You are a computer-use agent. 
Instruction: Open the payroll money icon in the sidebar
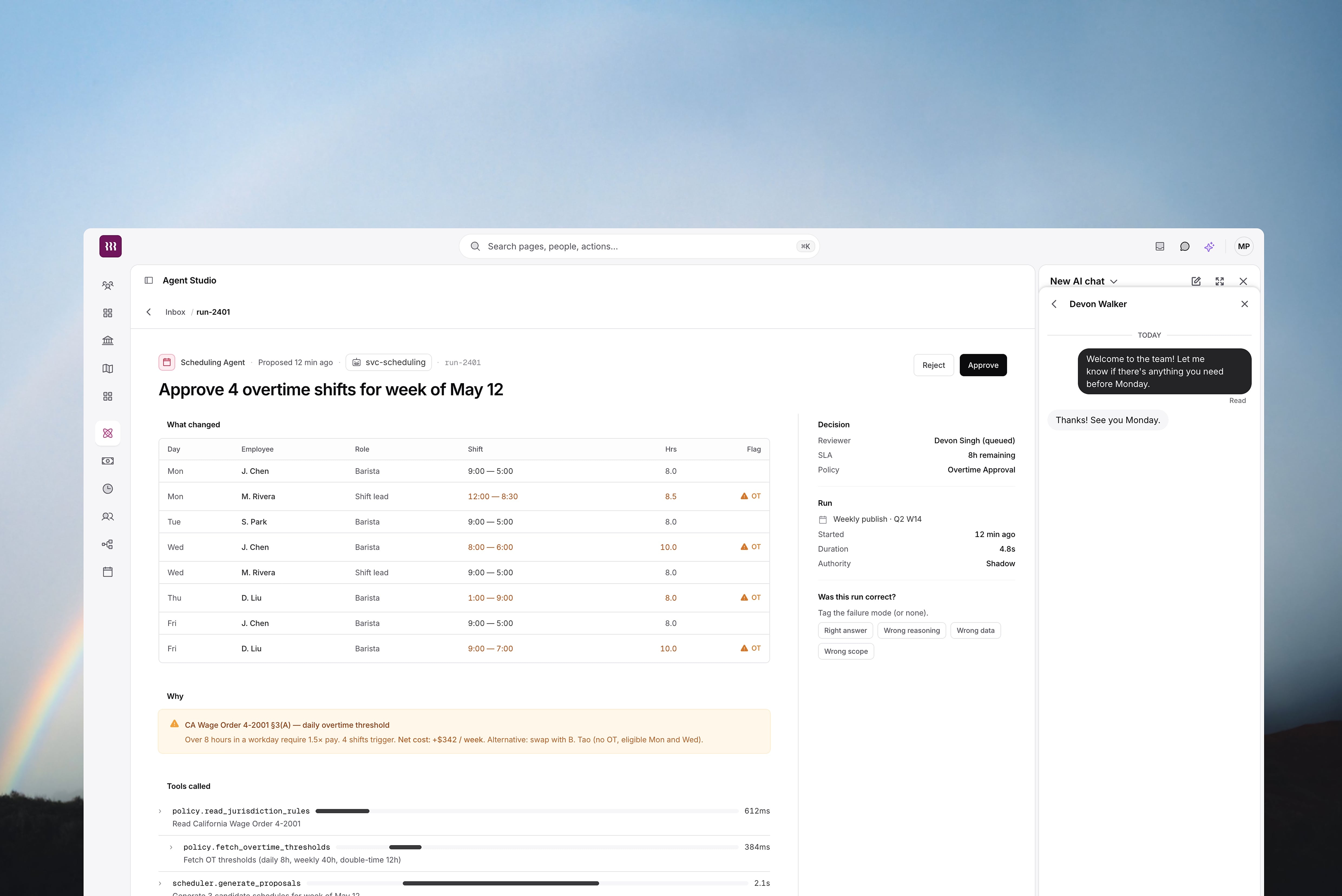pos(107,461)
